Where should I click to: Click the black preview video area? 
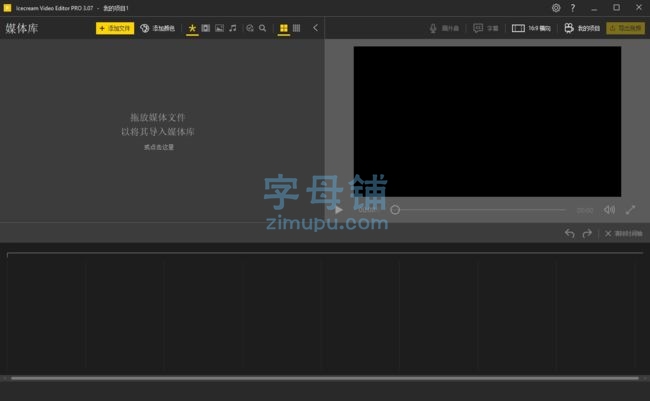point(487,122)
